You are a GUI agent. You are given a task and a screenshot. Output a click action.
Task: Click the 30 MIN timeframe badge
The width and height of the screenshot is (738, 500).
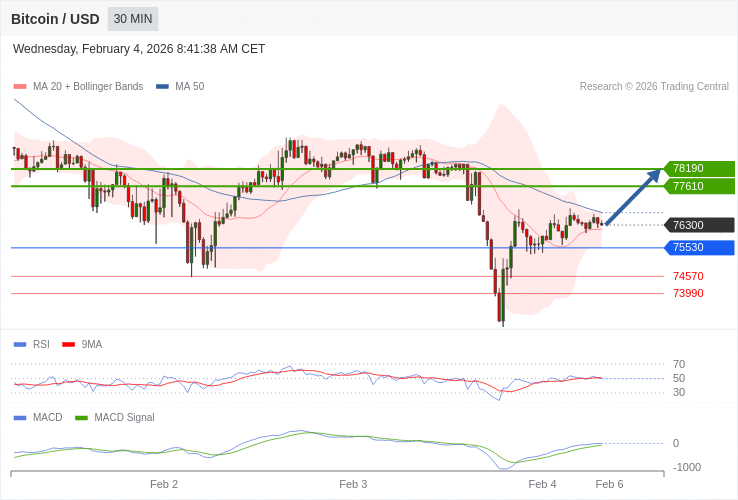[x=133, y=19]
